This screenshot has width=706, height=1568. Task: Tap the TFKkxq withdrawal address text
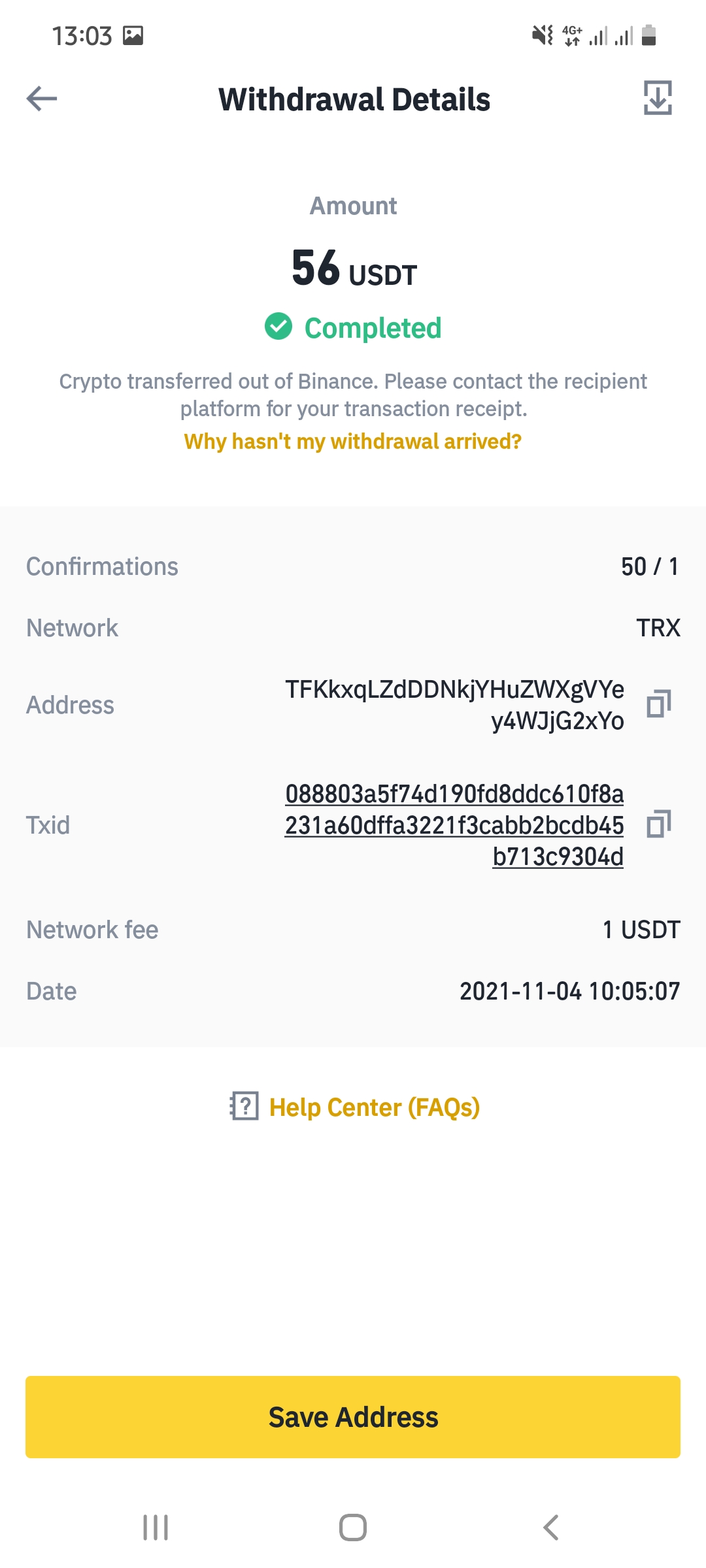click(x=454, y=705)
